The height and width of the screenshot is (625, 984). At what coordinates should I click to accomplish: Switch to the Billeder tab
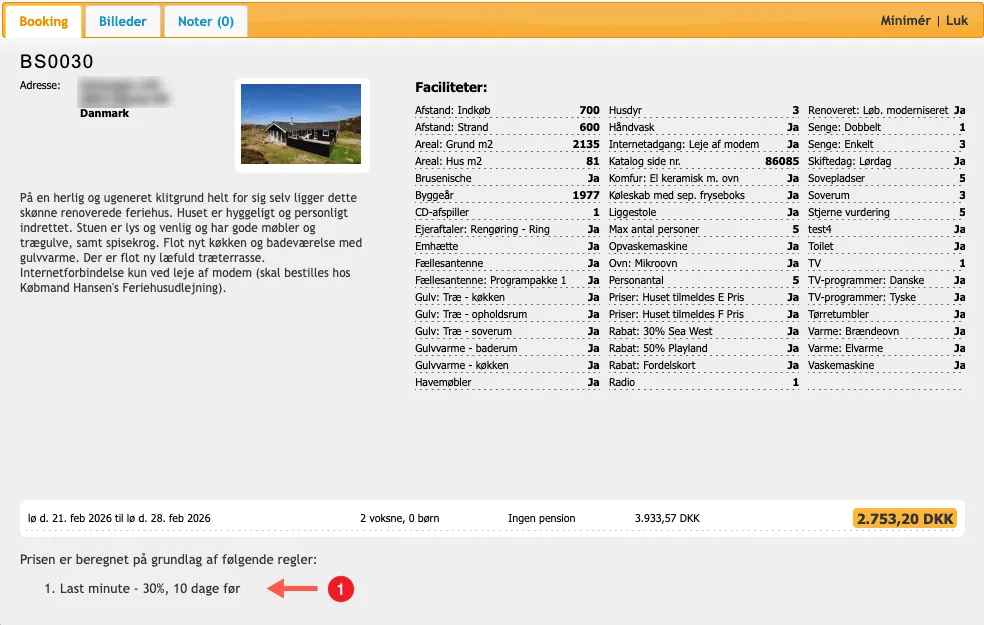click(122, 21)
